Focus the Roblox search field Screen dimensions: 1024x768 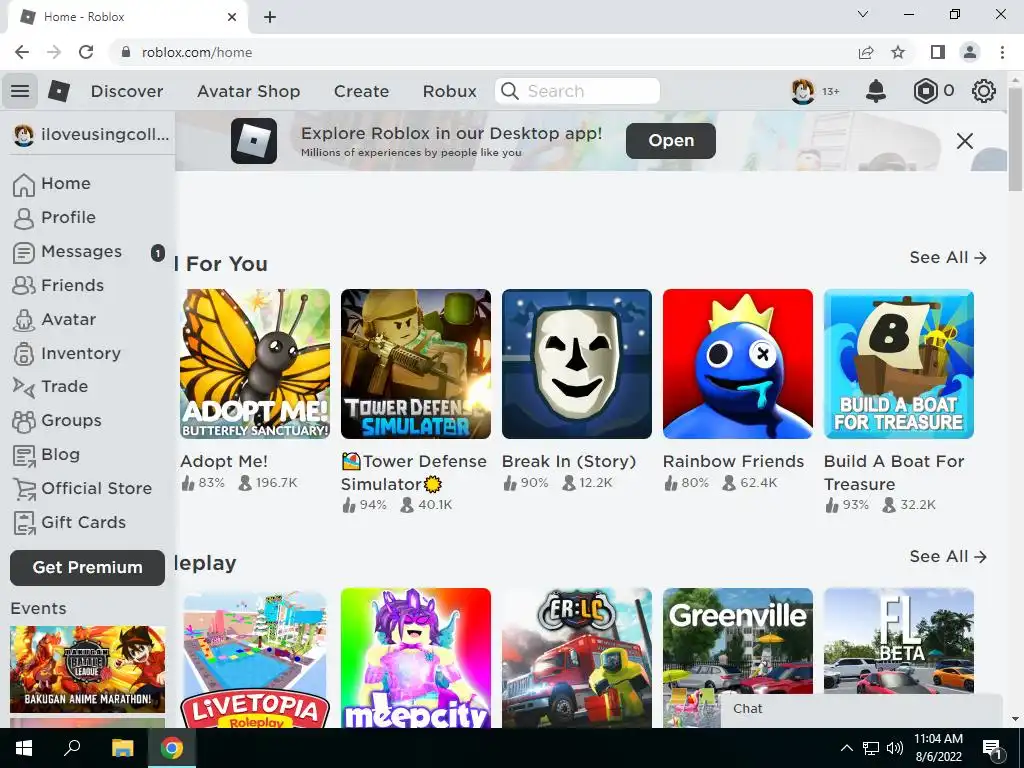click(577, 91)
